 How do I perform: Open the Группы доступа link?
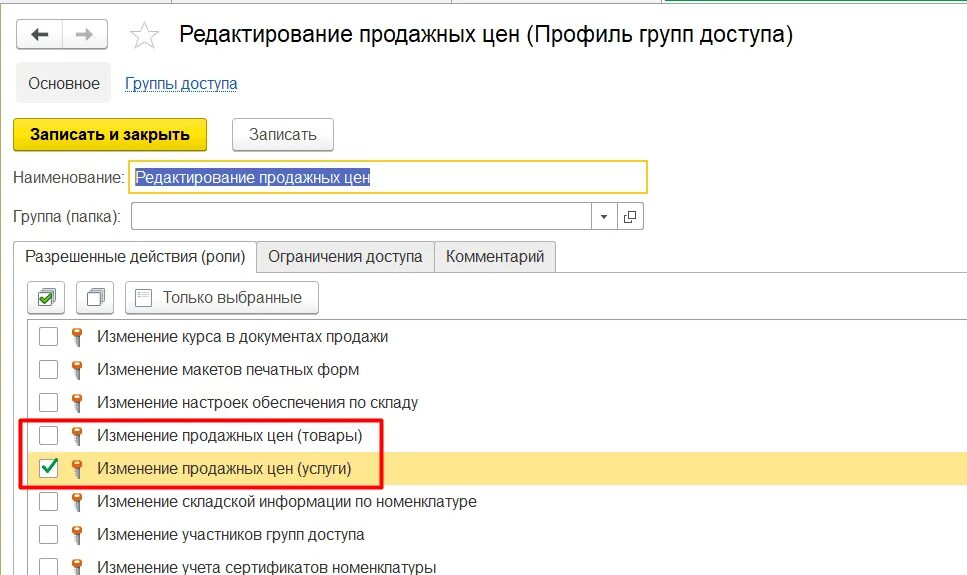[x=181, y=83]
